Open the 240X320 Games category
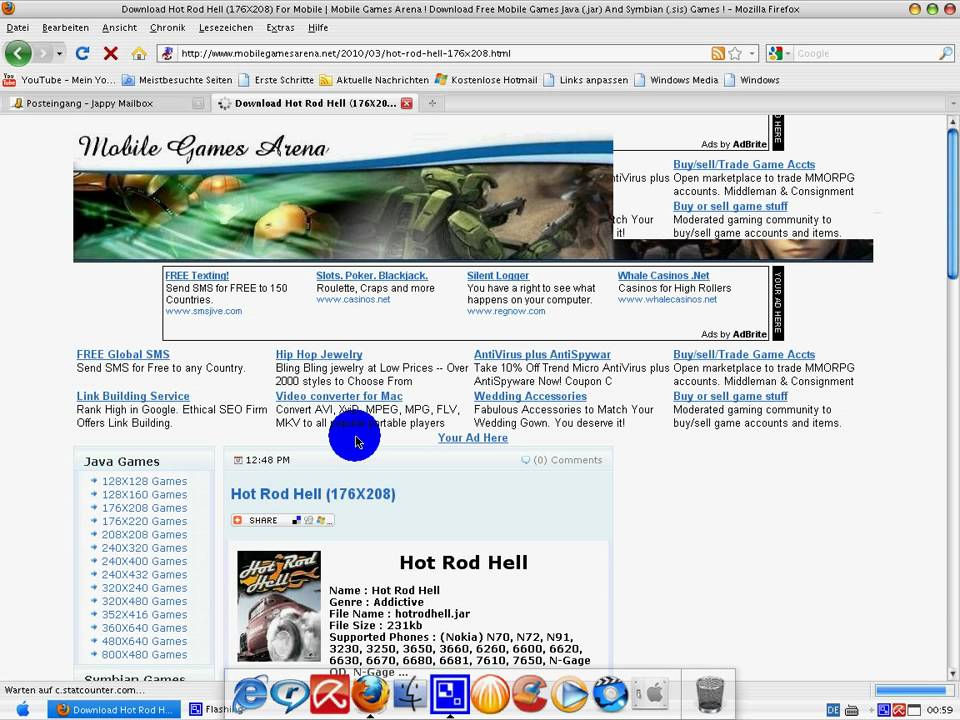 click(144, 548)
